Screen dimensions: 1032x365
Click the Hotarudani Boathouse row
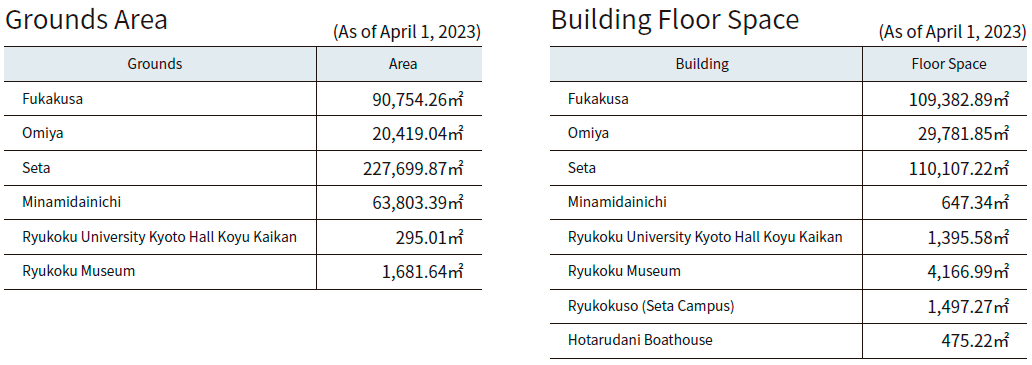pyautogui.click(x=788, y=341)
